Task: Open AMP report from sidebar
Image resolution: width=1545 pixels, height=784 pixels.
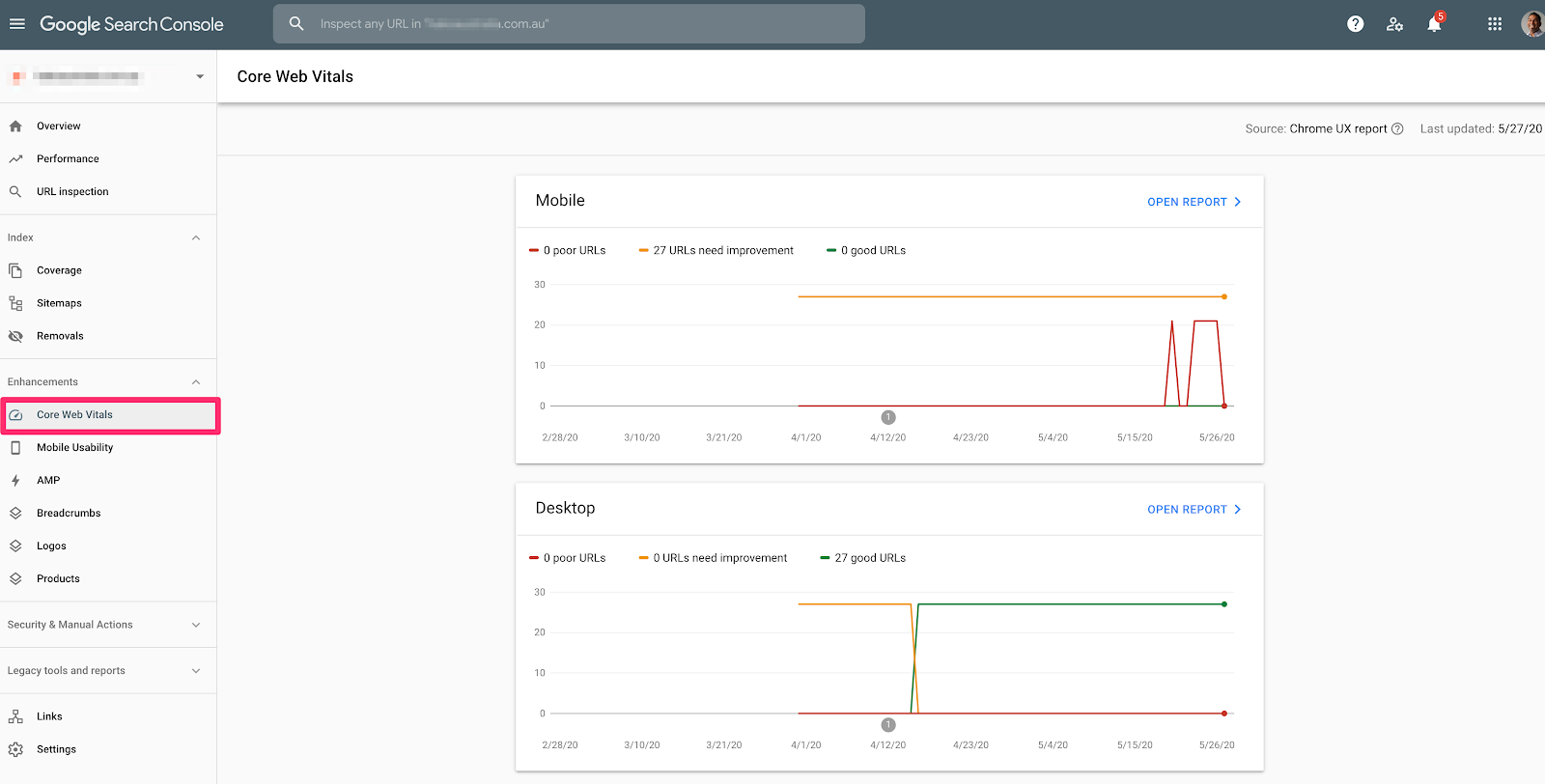Action: [x=48, y=481]
